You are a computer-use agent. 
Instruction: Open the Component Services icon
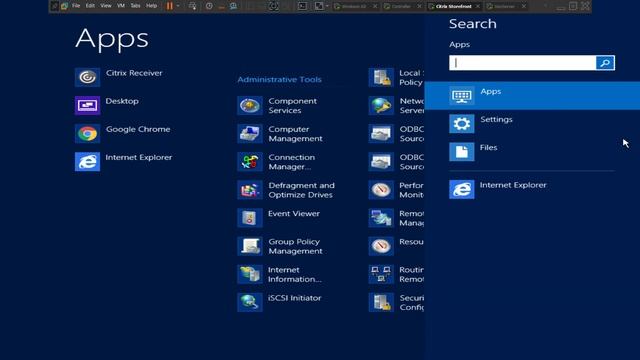point(250,105)
